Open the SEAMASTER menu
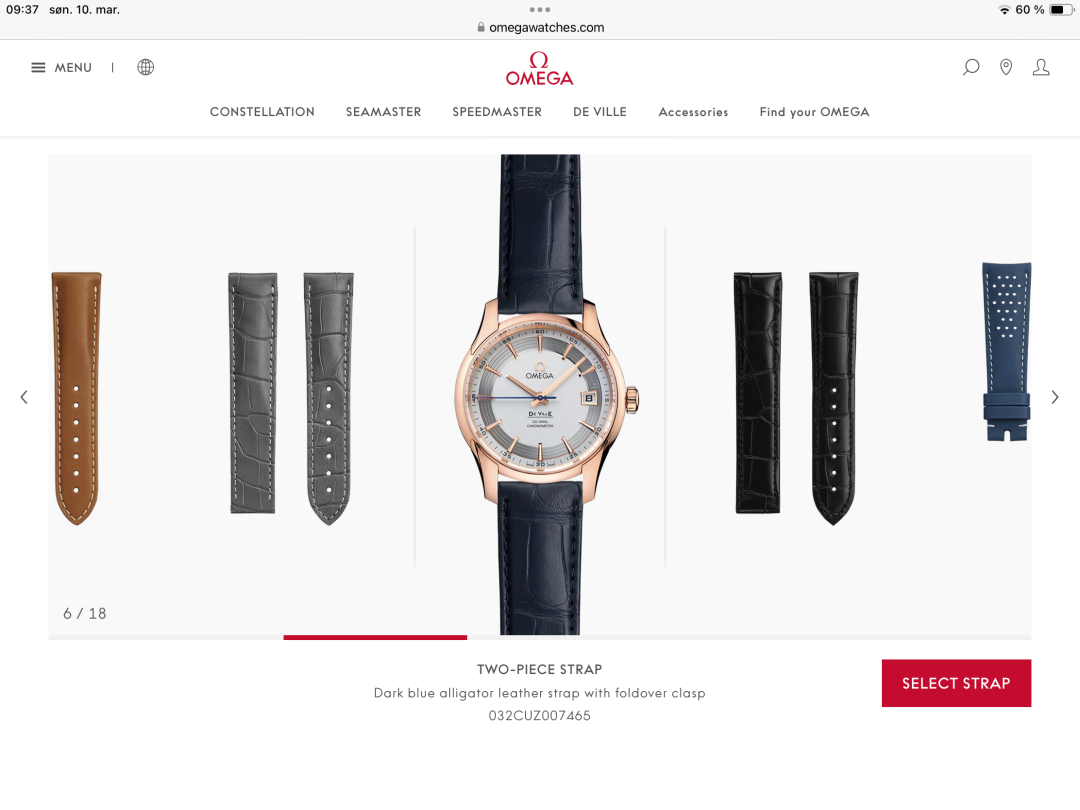Viewport: 1080px width, 810px height. [x=383, y=112]
